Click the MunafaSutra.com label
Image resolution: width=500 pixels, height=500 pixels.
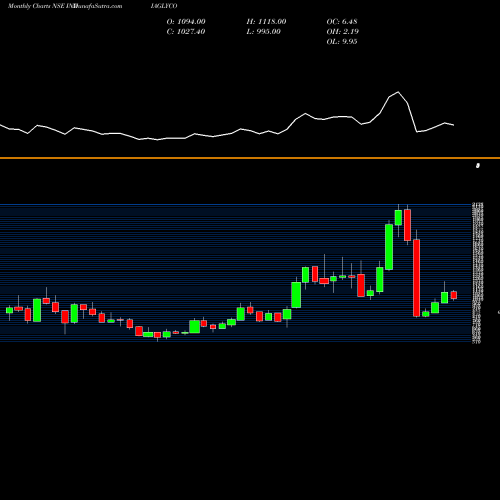click(98, 6)
